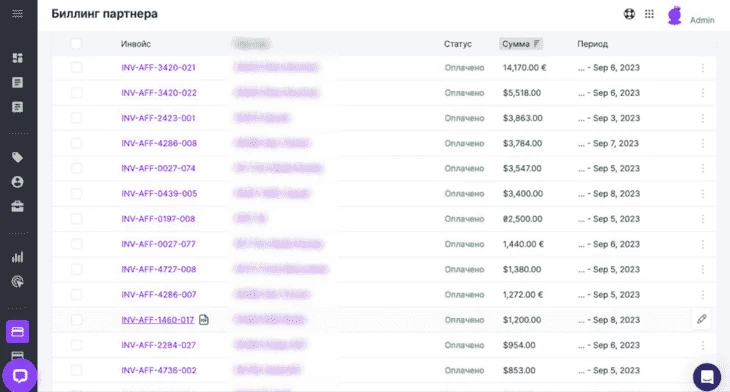Click the price tag icon in sidebar
The width and height of the screenshot is (730, 392).
(17, 157)
